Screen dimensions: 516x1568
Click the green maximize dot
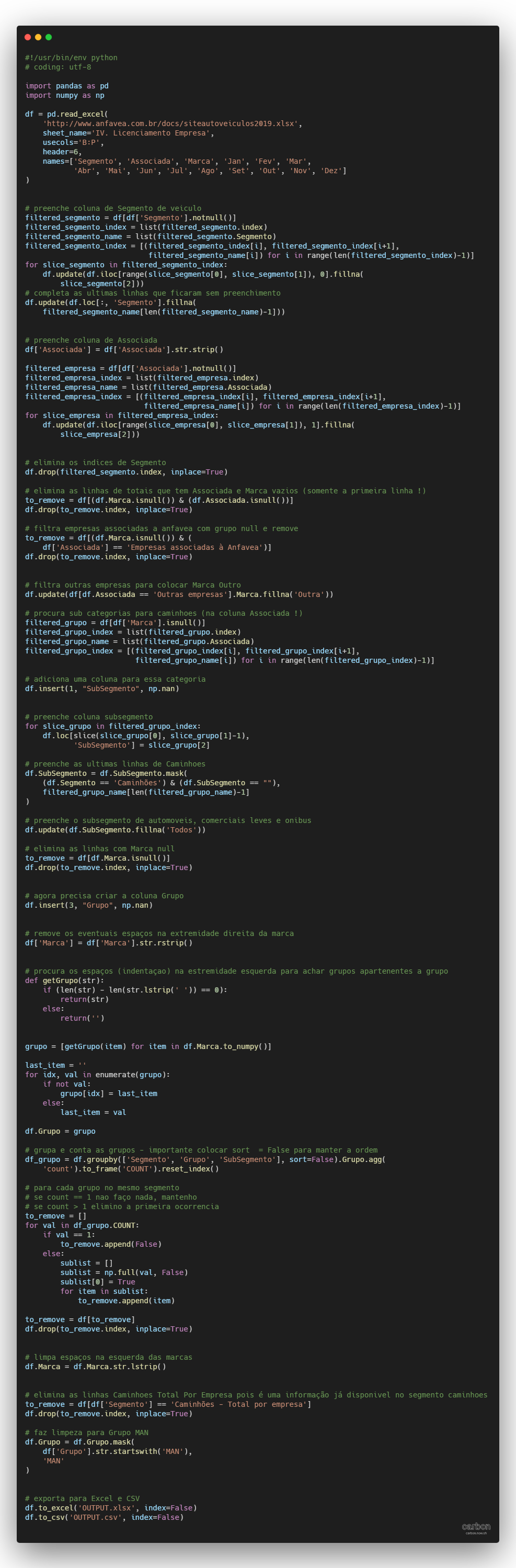coord(49,37)
